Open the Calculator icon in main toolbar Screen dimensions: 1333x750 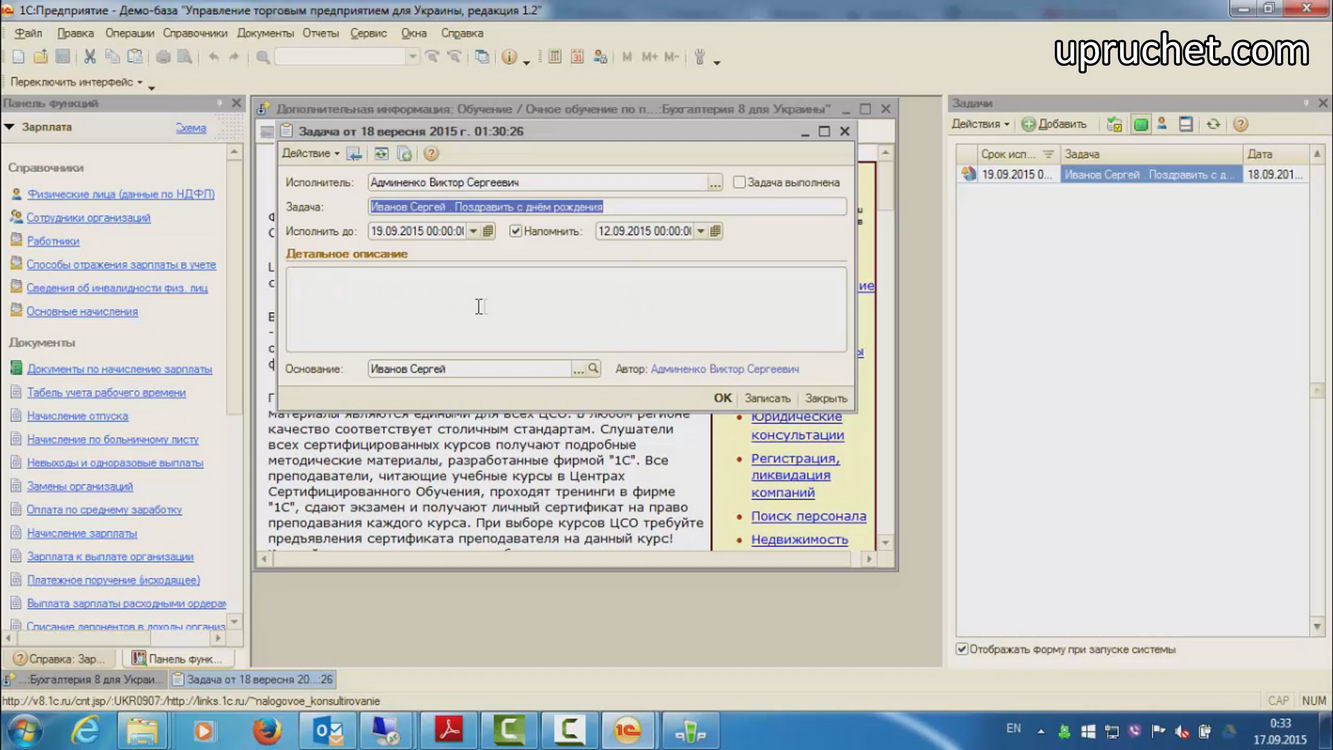click(x=554, y=57)
